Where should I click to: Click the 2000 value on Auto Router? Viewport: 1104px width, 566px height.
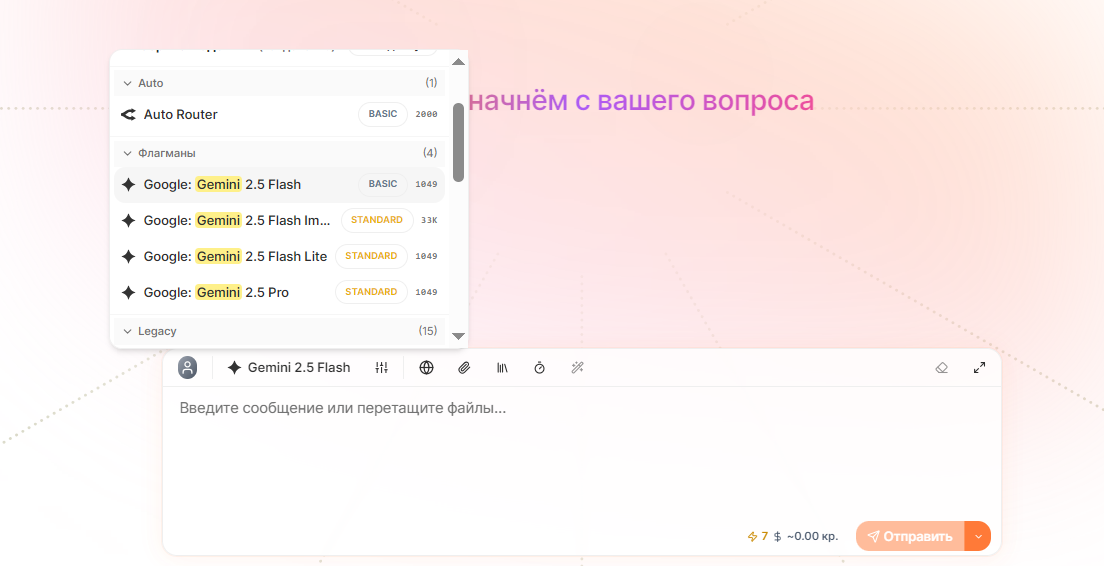[x=426, y=114]
